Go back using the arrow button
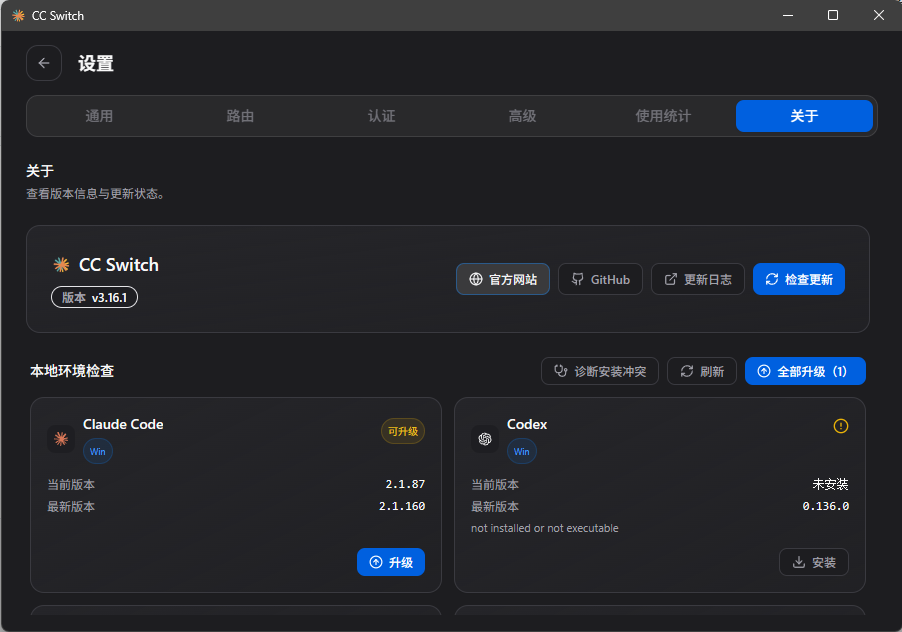The image size is (902, 632). pos(44,63)
